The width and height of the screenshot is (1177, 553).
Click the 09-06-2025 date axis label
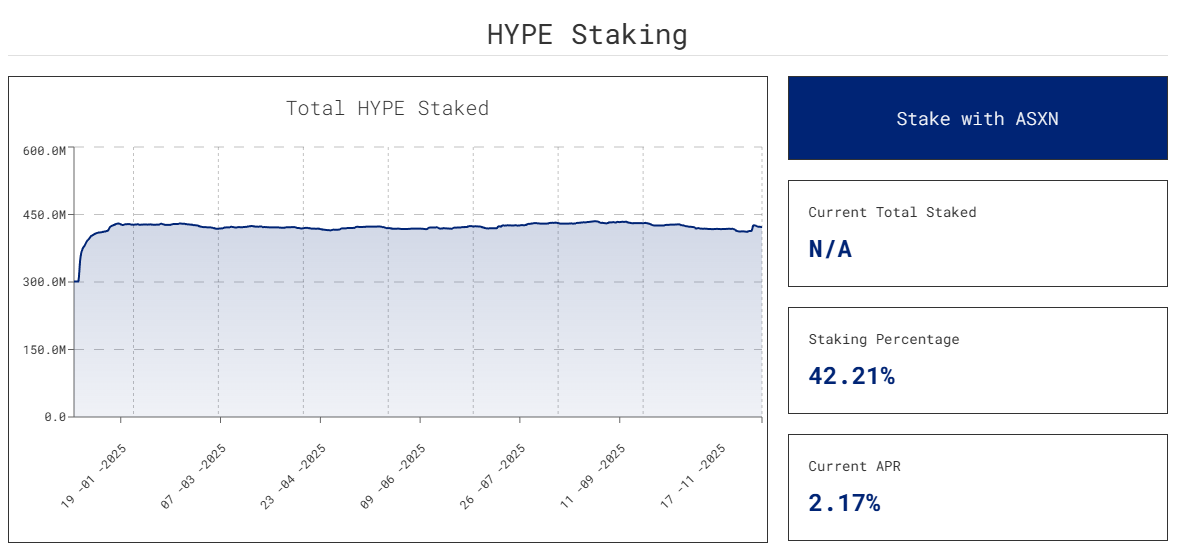[394, 477]
